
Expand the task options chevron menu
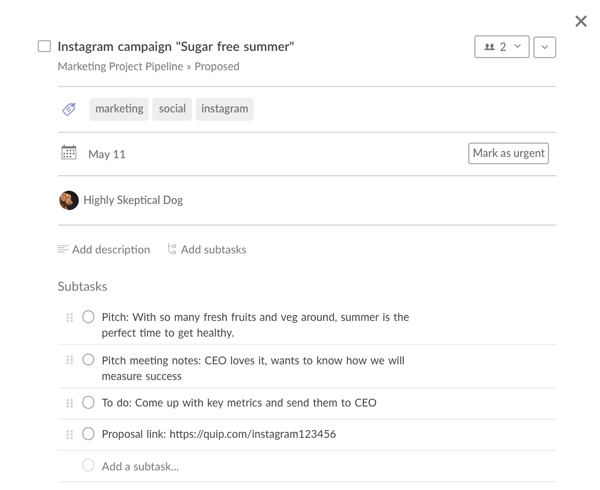point(545,47)
